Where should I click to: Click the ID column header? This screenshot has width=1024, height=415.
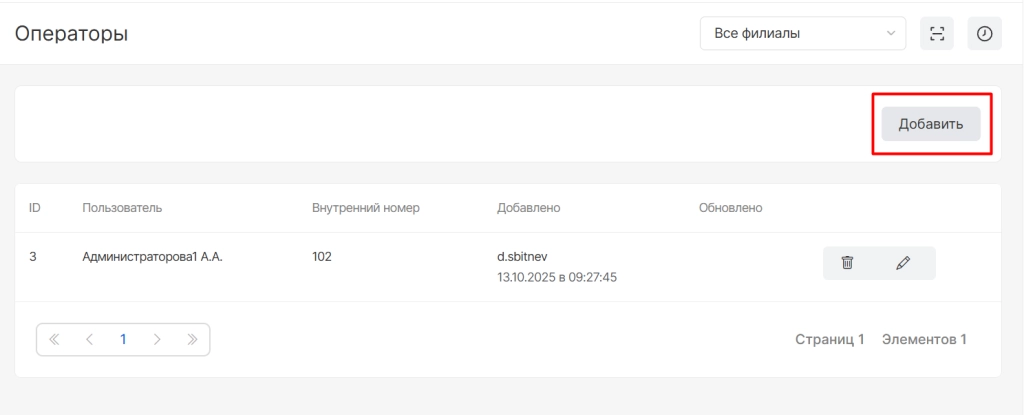coord(35,208)
